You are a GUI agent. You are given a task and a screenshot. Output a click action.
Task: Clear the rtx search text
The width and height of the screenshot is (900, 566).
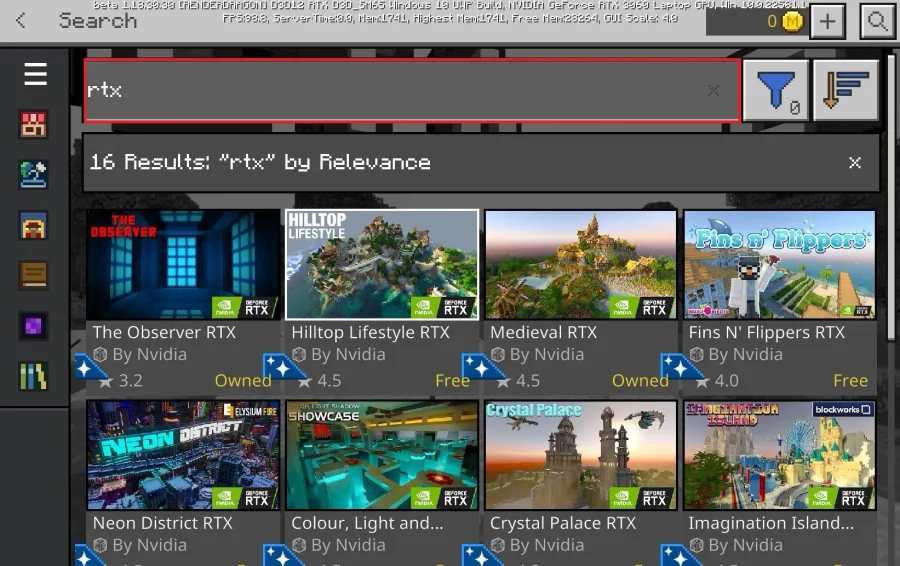[713, 90]
